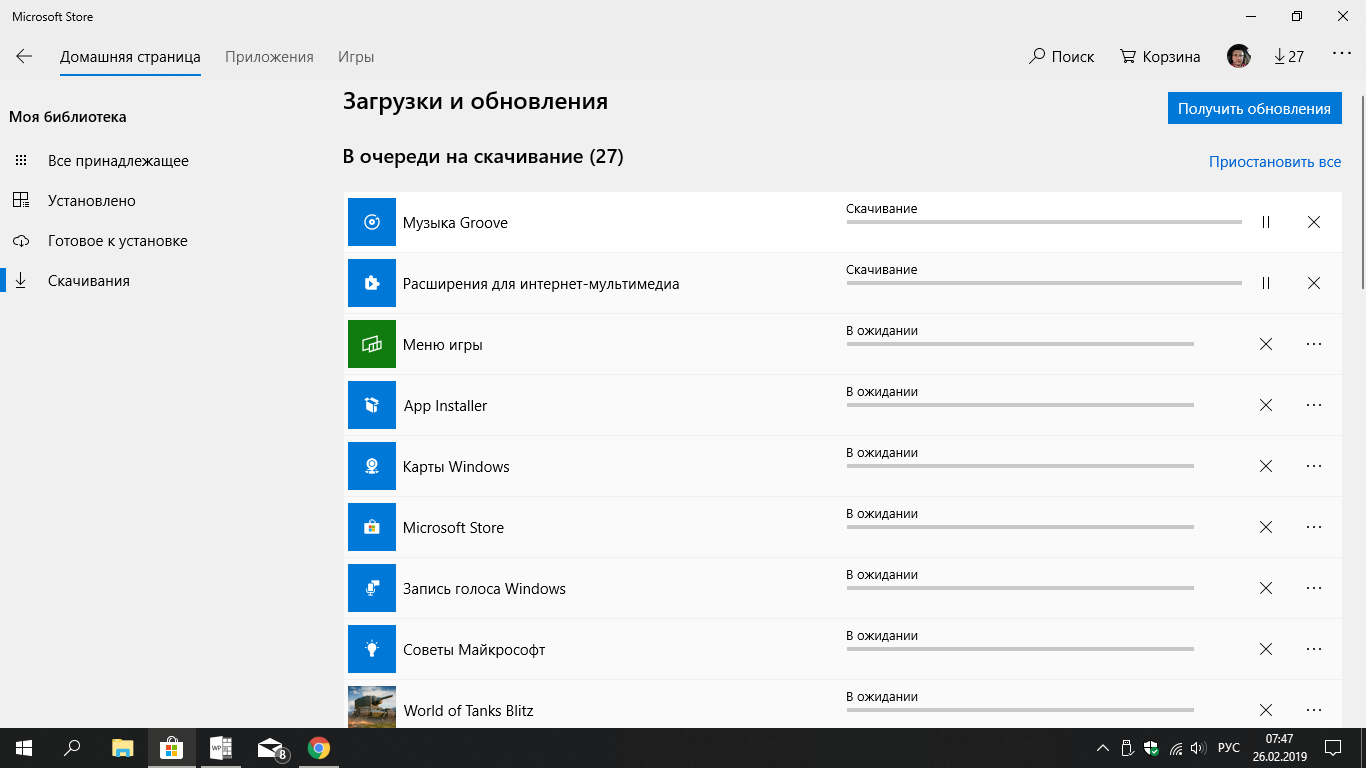The image size is (1366, 768).
Task: Click the Microsoft Store row icon
Action: (x=372, y=527)
